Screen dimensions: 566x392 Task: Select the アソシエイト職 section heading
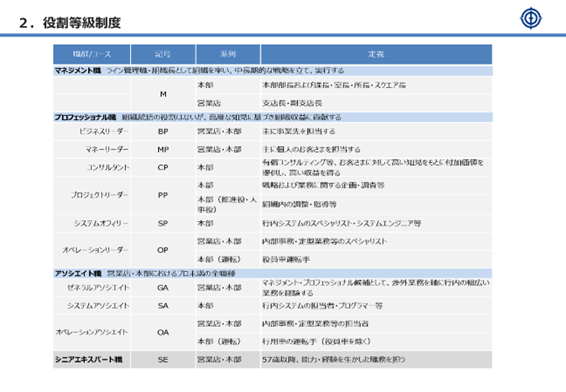click(x=78, y=274)
